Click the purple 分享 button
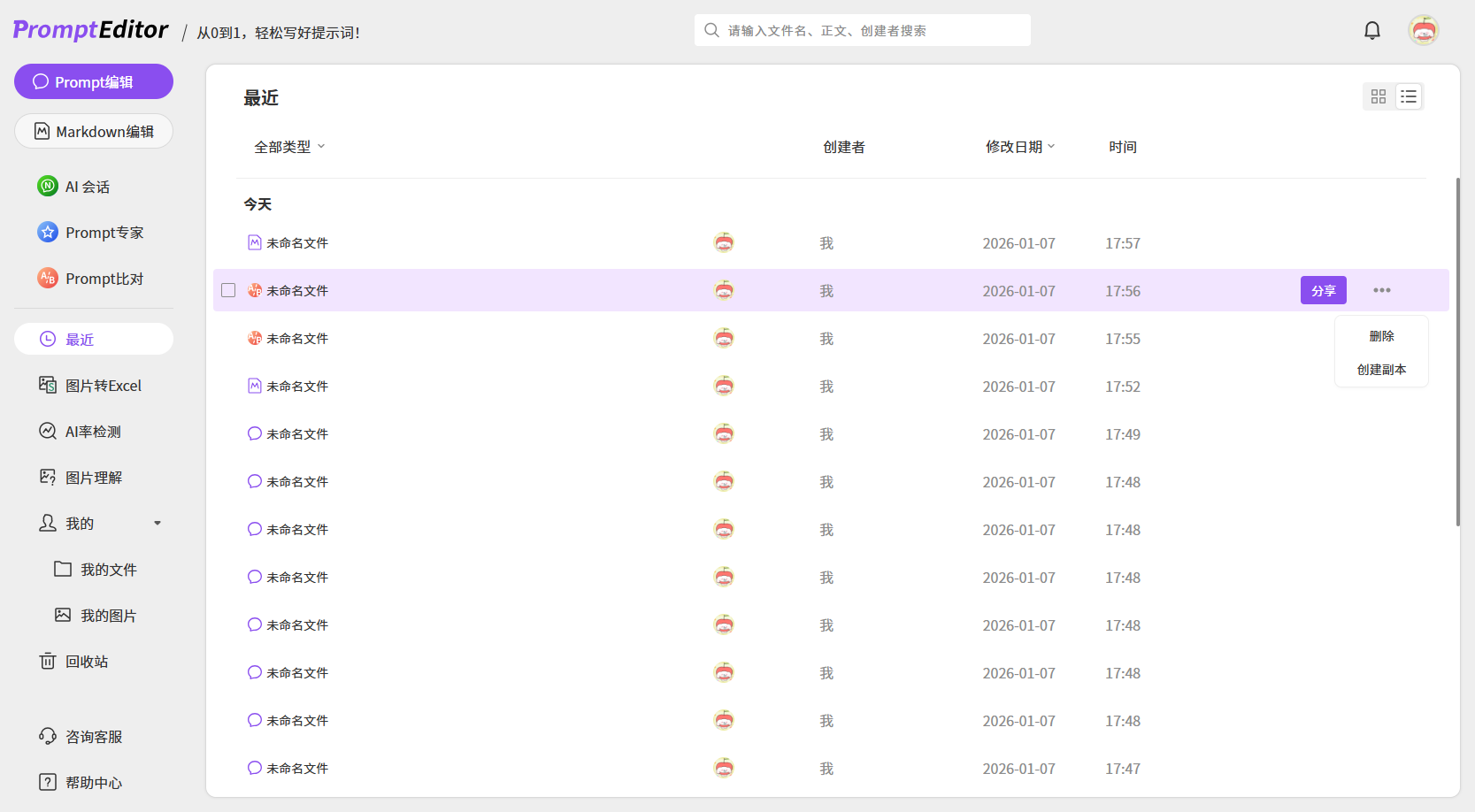 (x=1323, y=290)
